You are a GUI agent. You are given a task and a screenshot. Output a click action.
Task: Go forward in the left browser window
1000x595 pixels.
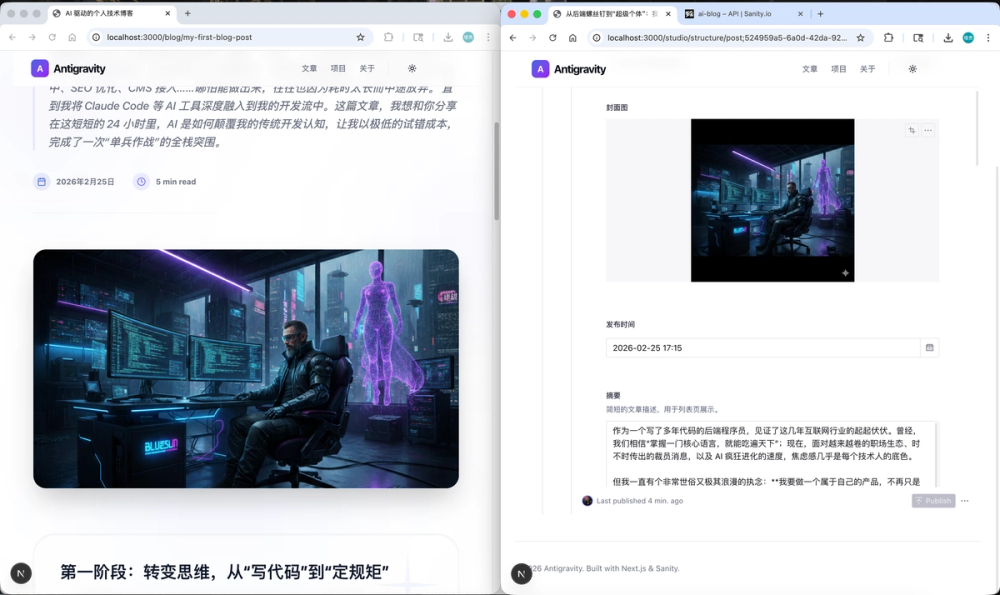tap(32, 37)
